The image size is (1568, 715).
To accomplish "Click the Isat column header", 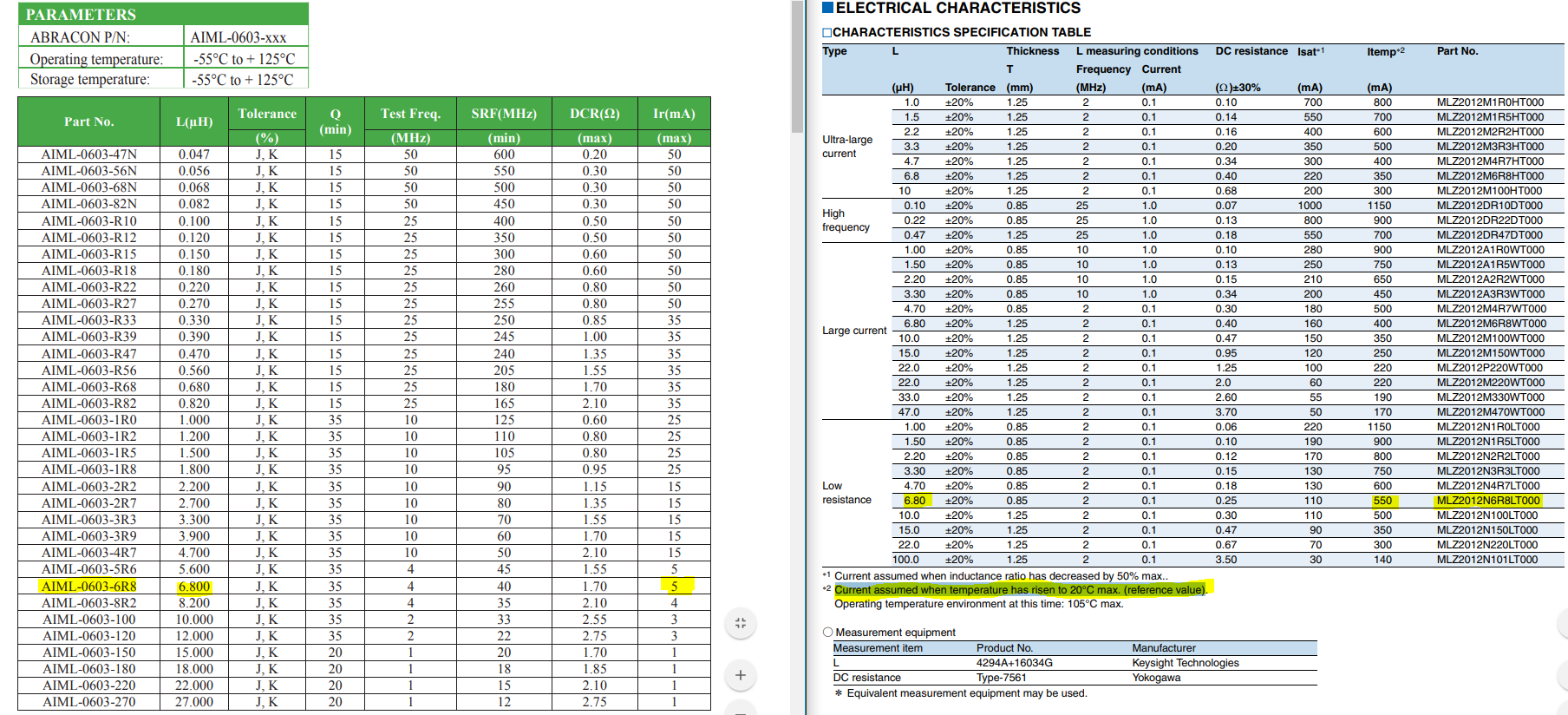I will [1310, 51].
